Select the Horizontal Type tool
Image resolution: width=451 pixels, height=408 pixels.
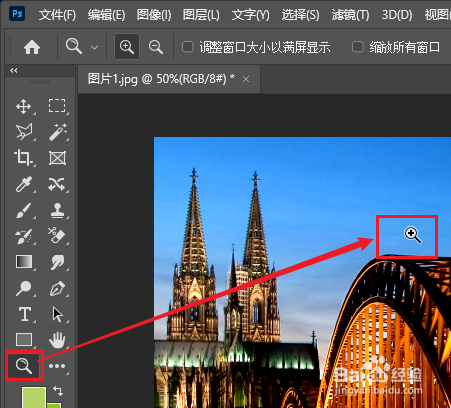24,314
